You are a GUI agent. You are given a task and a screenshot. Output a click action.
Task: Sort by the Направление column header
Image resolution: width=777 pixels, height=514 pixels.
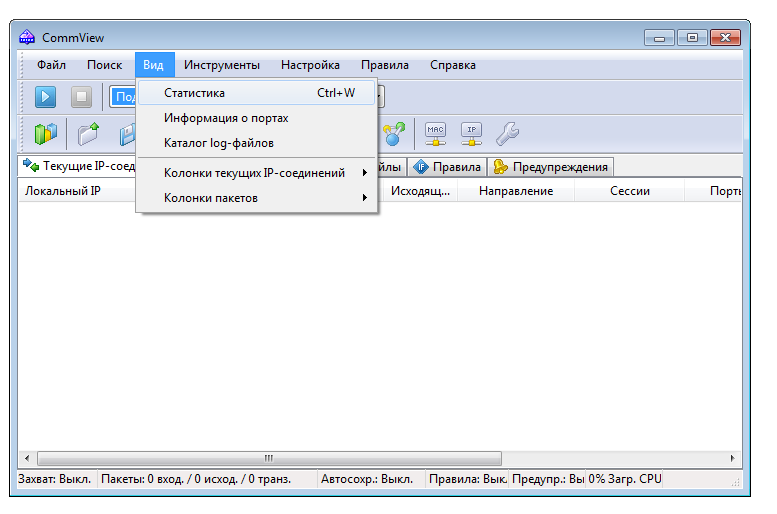click(516, 191)
